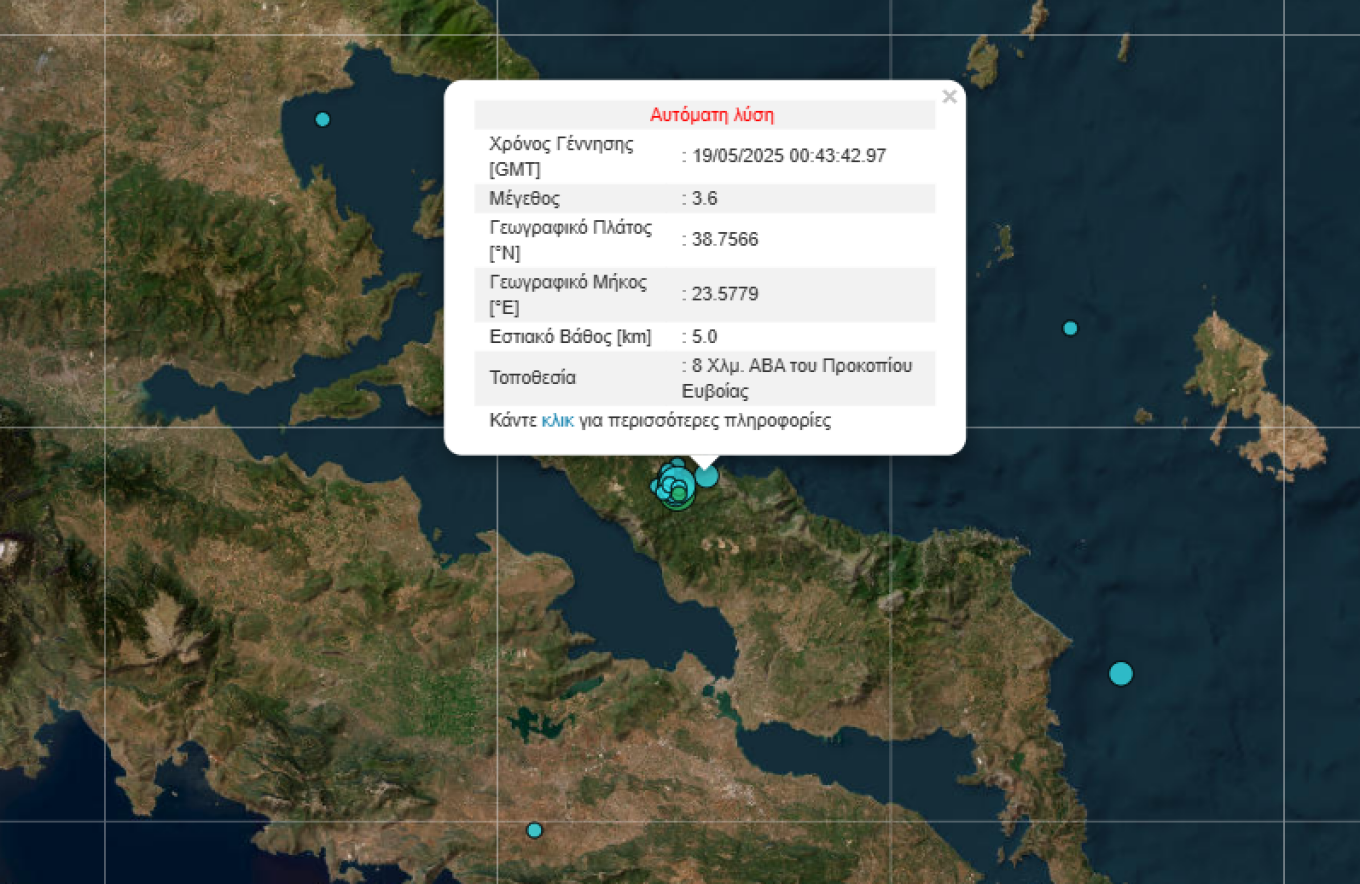Open the 'κλικ' more-information link
The height and width of the screenshot is (884, 1360).
click(557, 421)
